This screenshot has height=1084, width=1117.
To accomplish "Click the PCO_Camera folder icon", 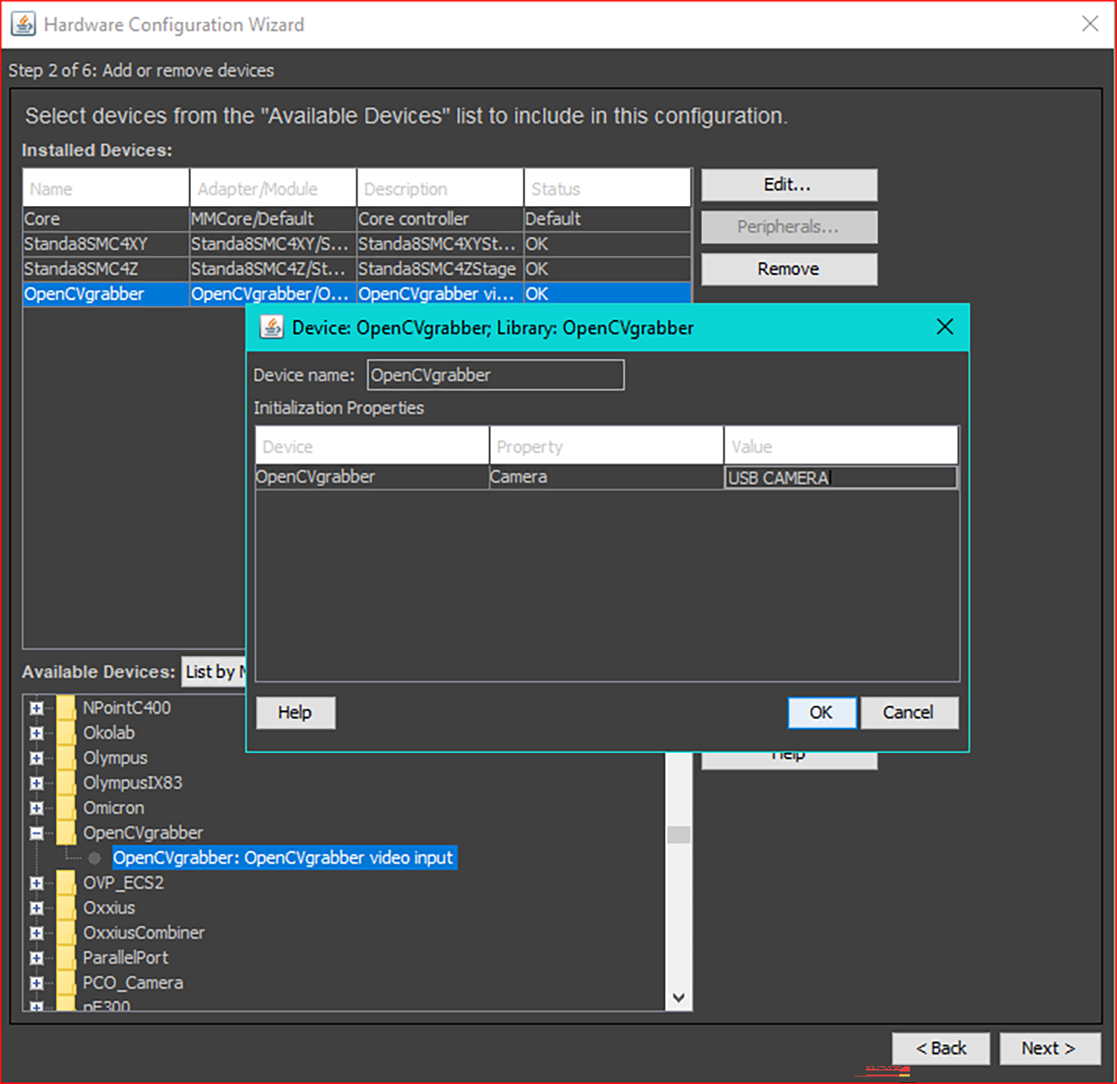I will 66,983.
